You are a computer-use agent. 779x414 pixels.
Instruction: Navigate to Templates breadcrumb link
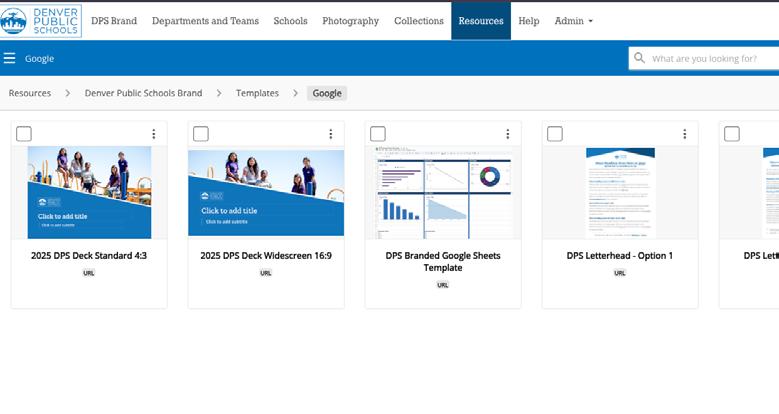[x=257, y=93]
